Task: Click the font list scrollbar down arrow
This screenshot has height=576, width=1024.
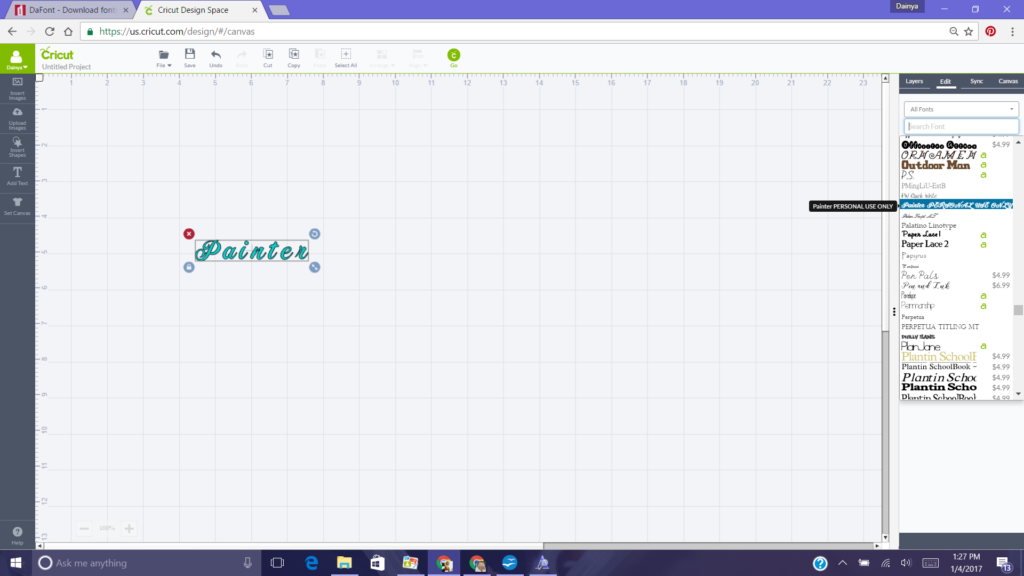Action: (x=1018, y=394)
